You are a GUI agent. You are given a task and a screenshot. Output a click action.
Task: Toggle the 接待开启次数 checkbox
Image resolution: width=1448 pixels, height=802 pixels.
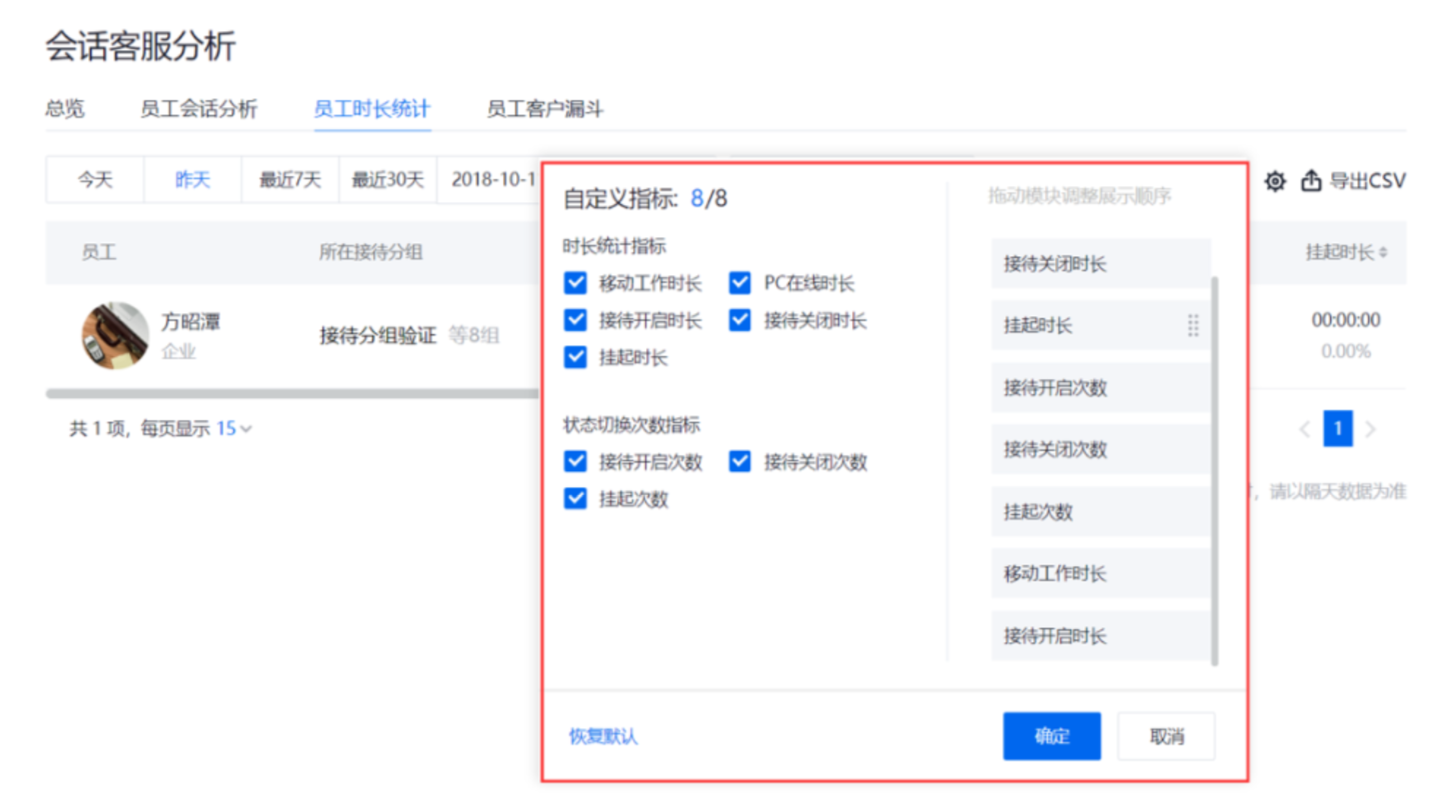coord(575,461)
